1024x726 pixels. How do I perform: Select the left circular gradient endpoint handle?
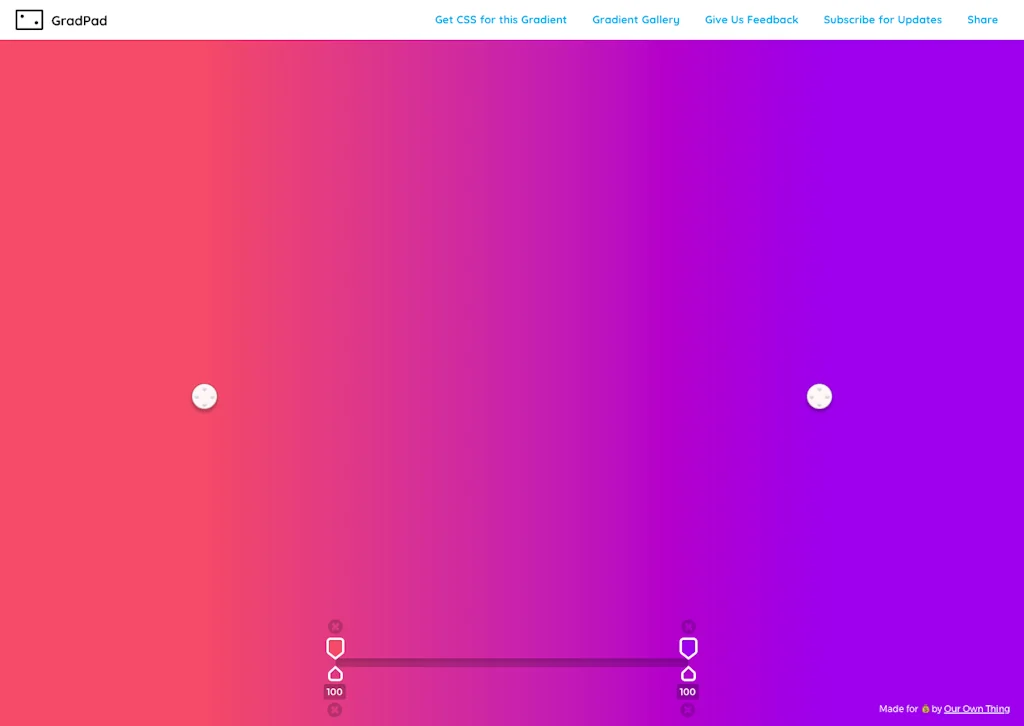[x=204, y=396]
